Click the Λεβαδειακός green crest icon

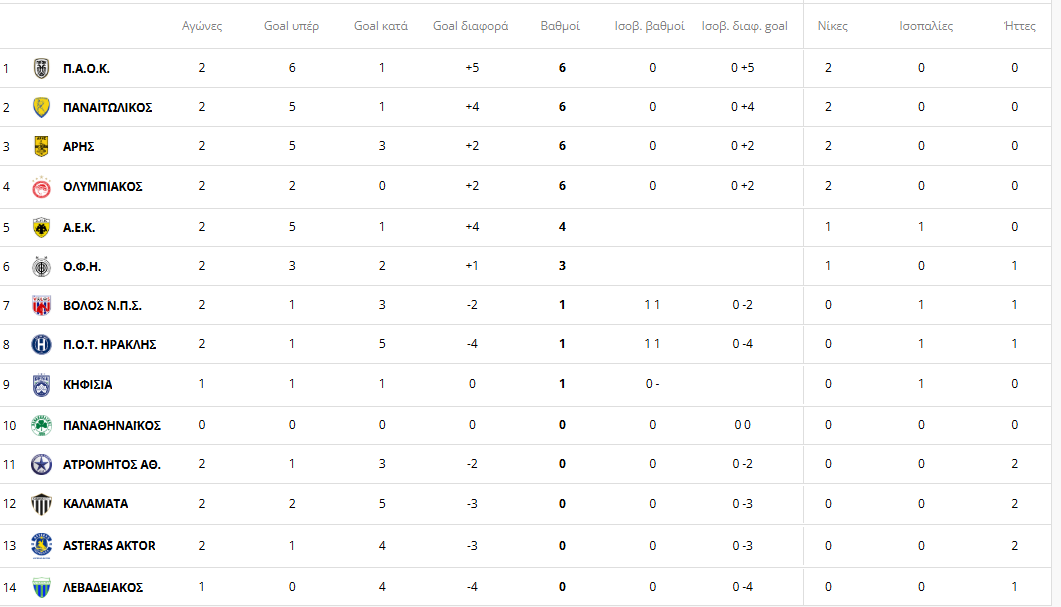coord(41,587)
